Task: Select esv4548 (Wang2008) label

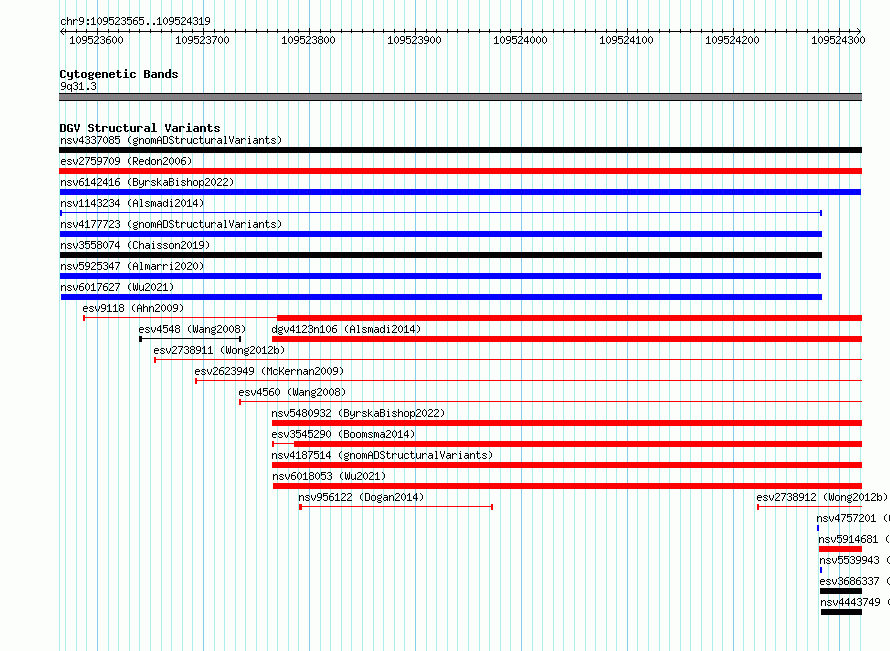Action: coord(192,329)
